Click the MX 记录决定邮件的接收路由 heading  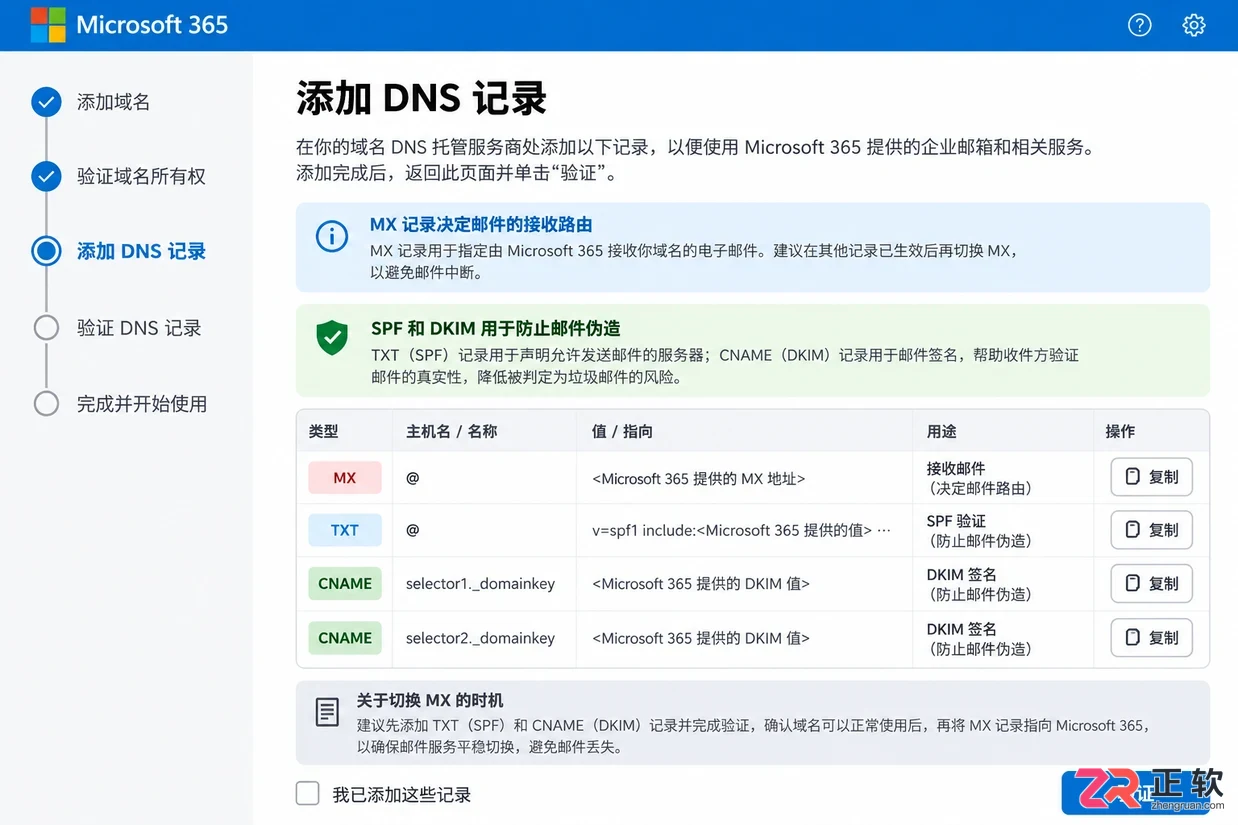pos(481,225)
